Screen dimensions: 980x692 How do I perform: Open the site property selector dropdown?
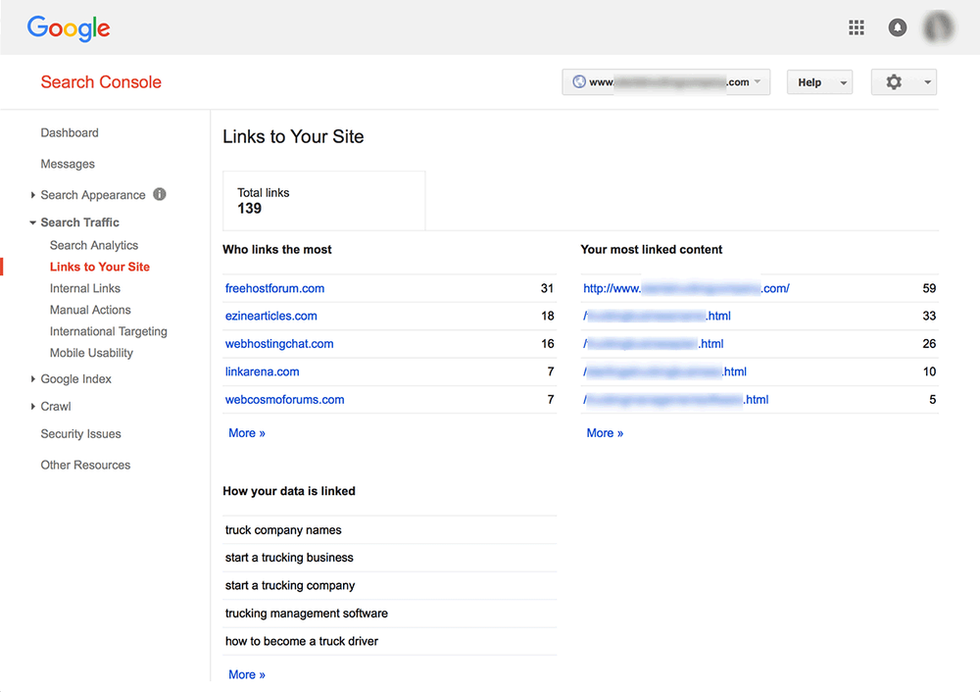pyautogui.click(x=666, y=82)
